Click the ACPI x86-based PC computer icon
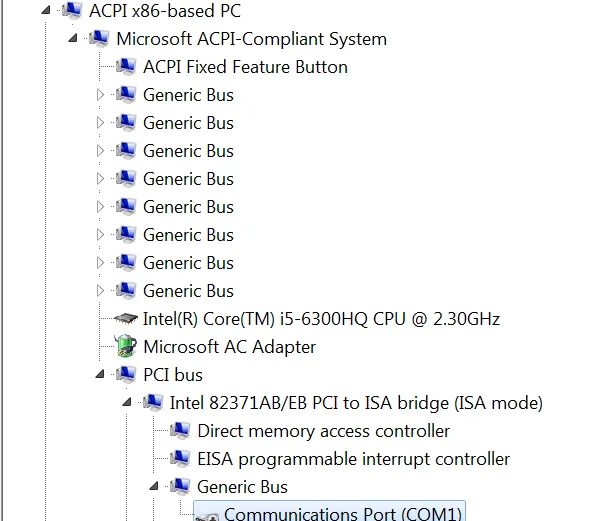 [72, 10]
